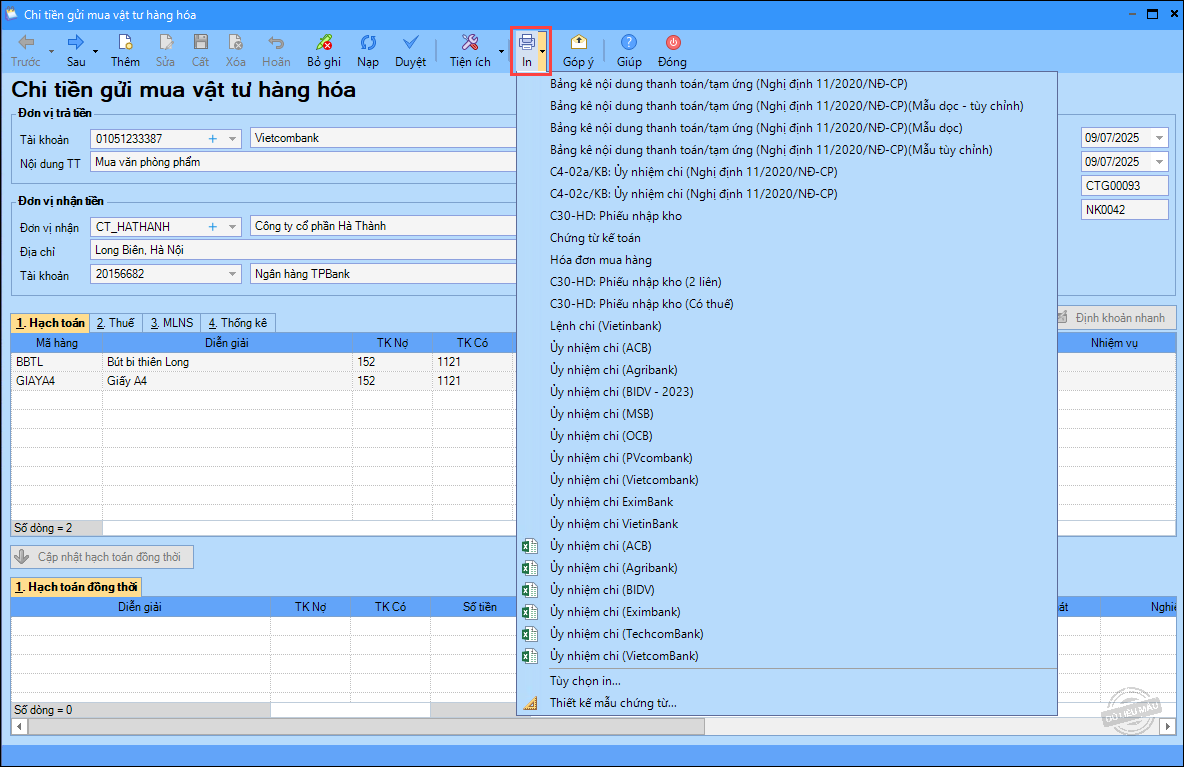
Task: Click the plus icon beside account 01051233387
Action: pos(213,139)
